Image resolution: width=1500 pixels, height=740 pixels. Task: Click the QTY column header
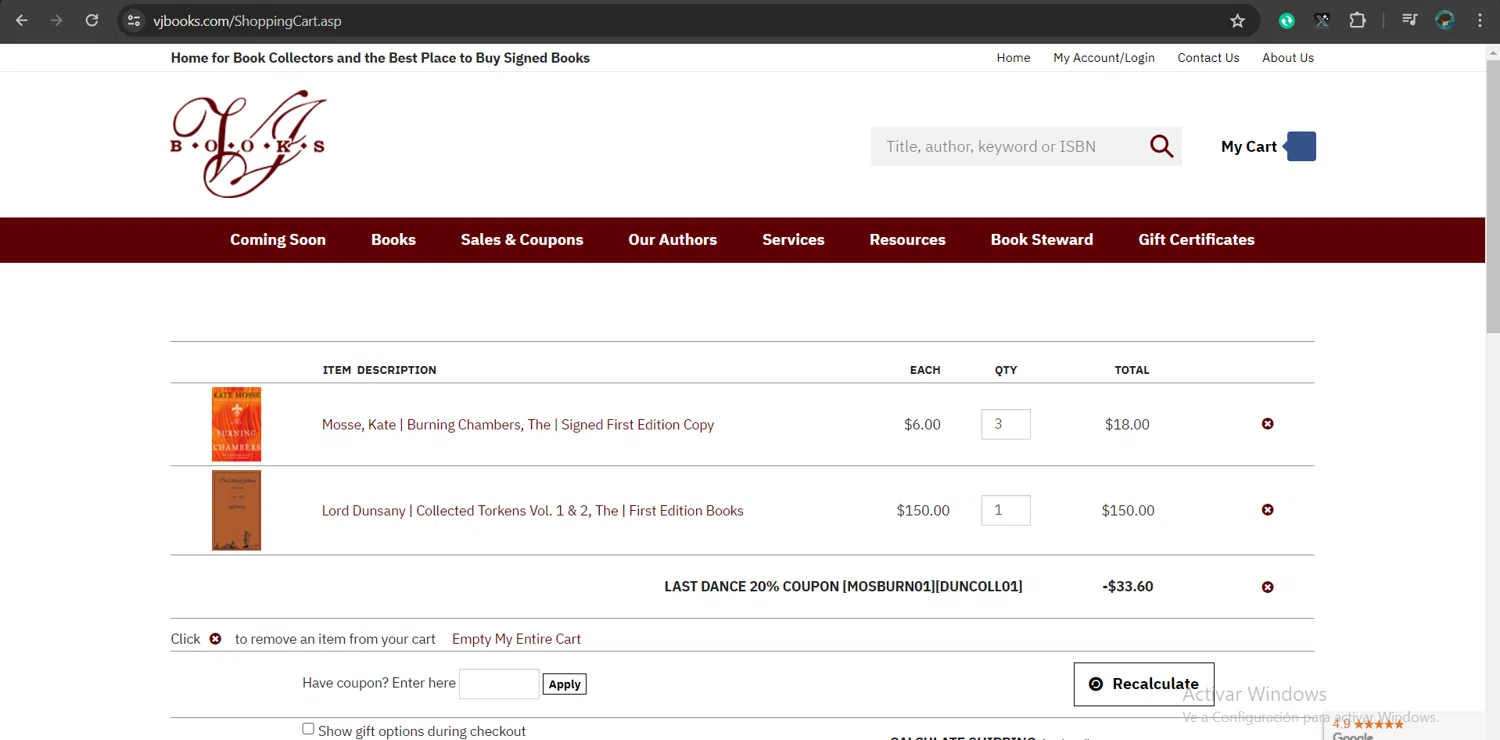coord(1006,370)
